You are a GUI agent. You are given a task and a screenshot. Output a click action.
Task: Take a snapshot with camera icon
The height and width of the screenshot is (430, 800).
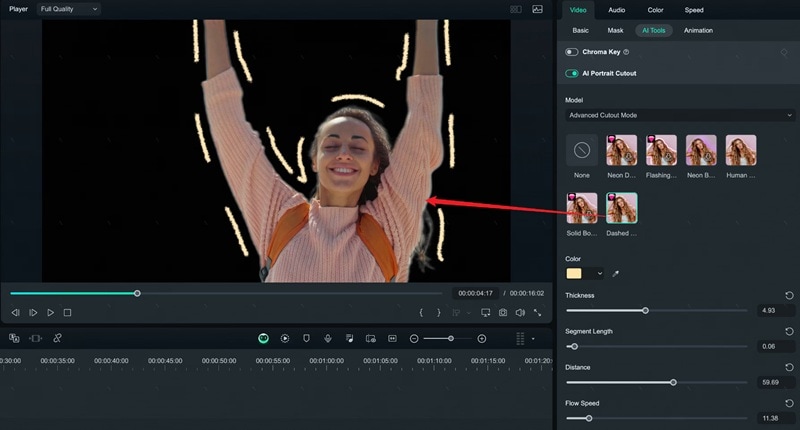503,313
